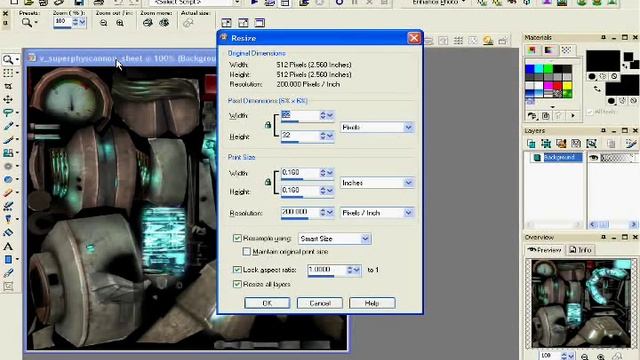Click the print size lock icon
This screenshot has height=360, width=640.
[x=268, y=182]
